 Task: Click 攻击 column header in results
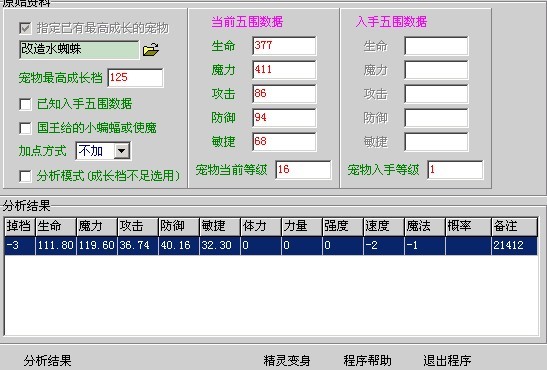138,227
